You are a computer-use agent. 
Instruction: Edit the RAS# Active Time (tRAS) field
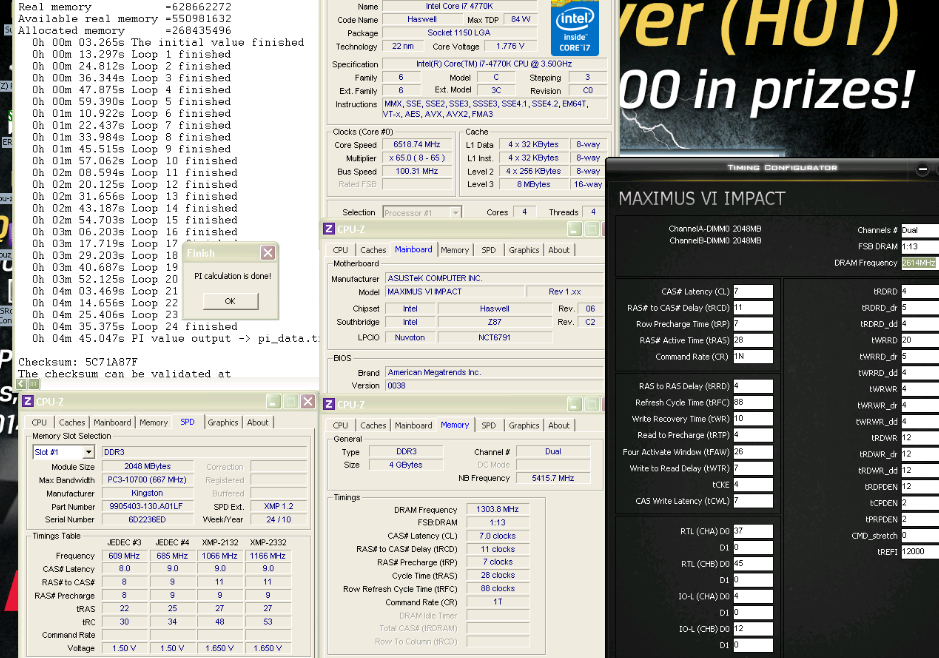click(x=753, y=340)
